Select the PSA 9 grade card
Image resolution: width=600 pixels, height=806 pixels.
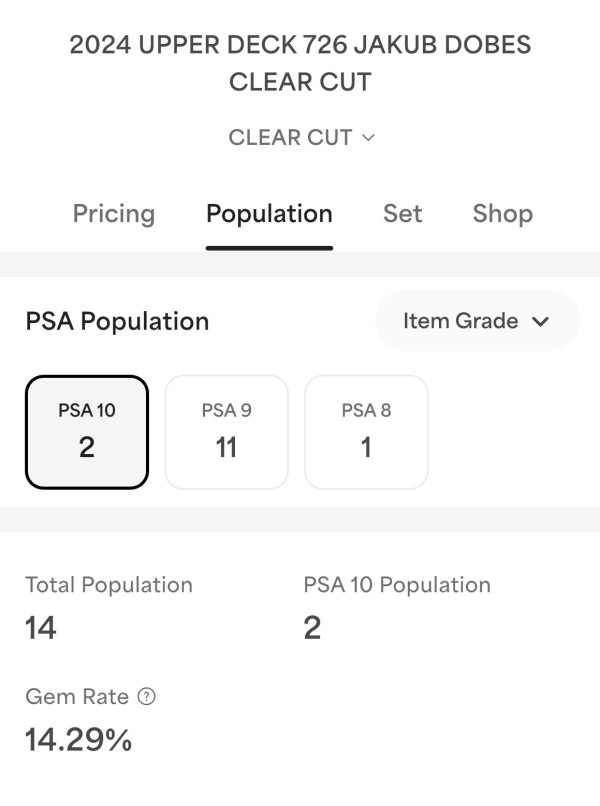click(227, 432)
